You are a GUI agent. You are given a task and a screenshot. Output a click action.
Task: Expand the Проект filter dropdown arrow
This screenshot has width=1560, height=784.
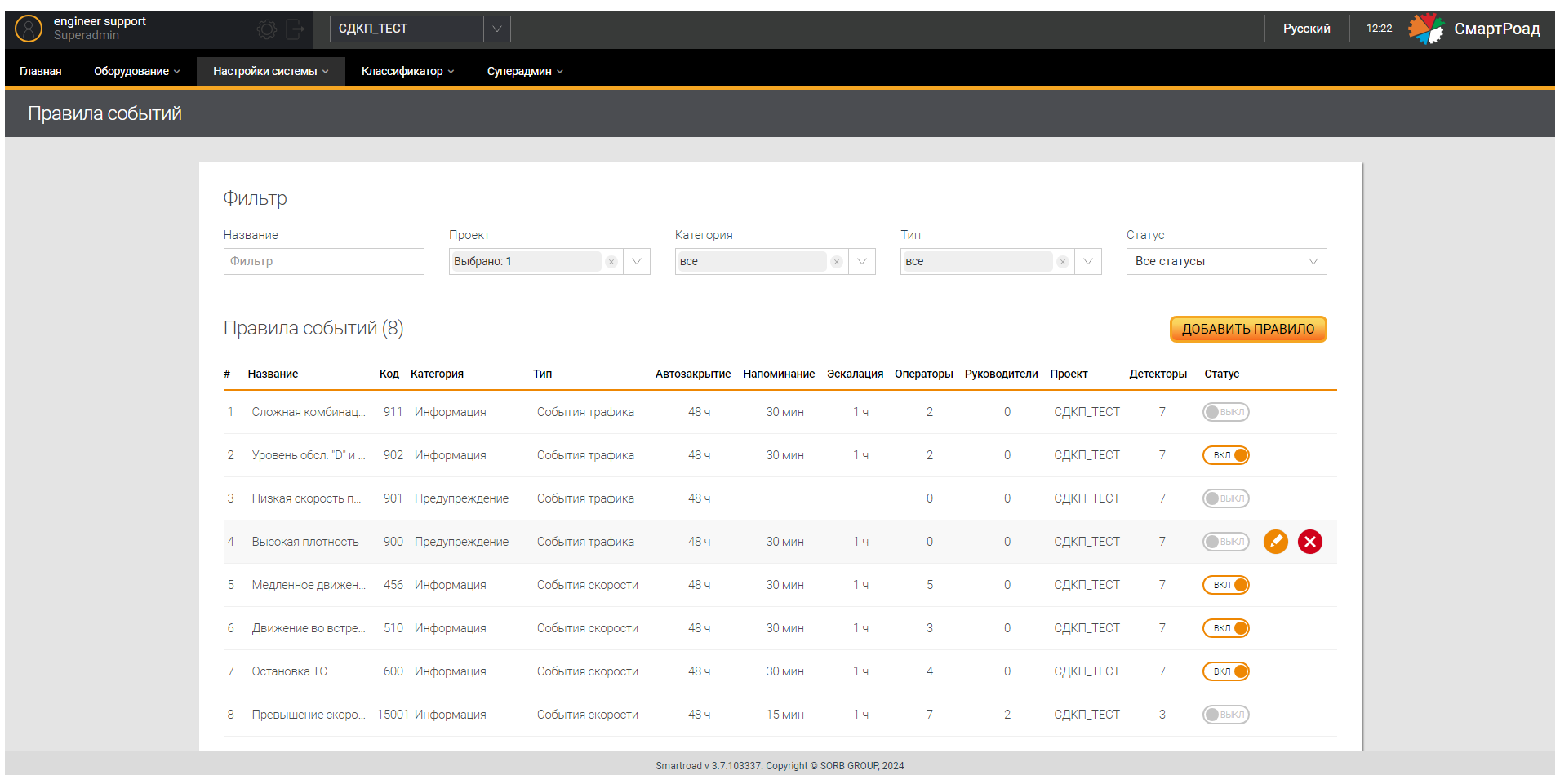point(637,262)
